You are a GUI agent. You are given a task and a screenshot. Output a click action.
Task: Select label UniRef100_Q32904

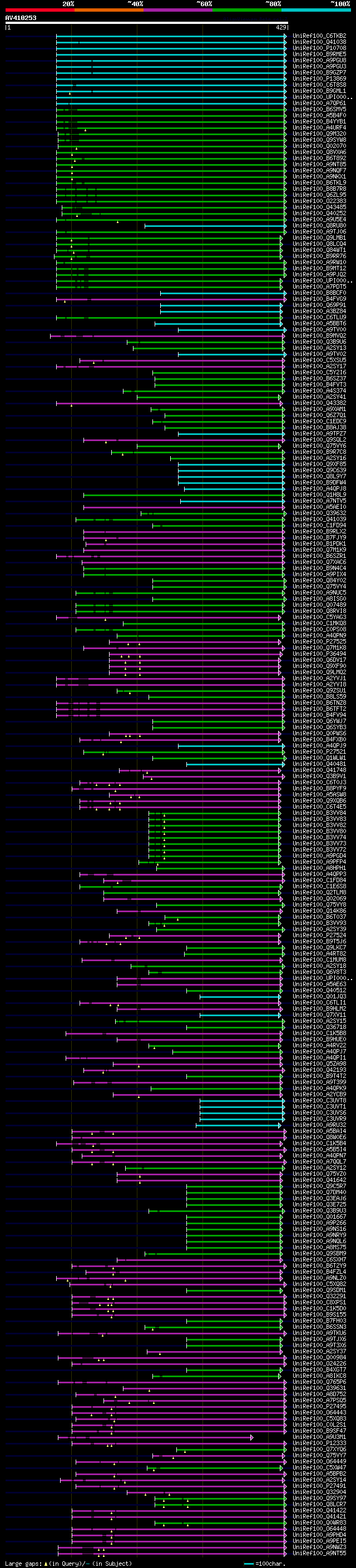319,1492
